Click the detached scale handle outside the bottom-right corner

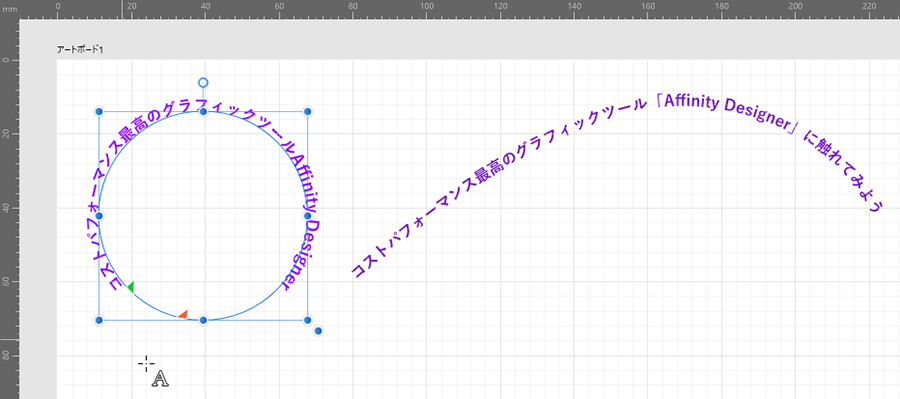[318, 331]
